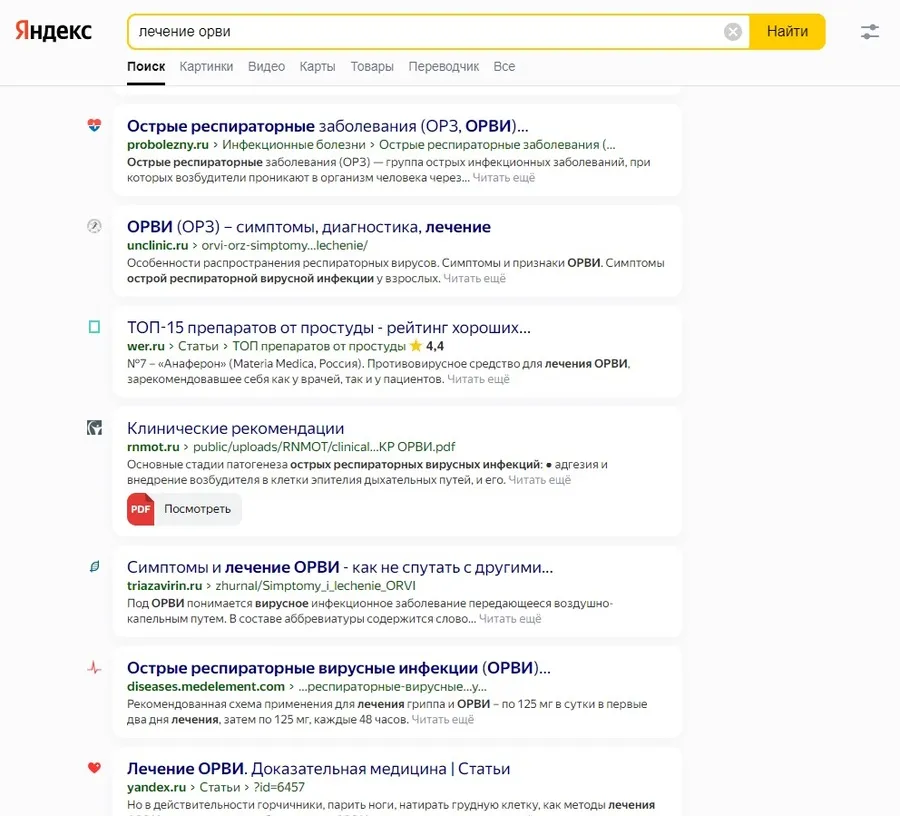Click Читать ещё in medelement snippet
The image size is (900, 816).
pyautogui.click(x=443, y=720)
